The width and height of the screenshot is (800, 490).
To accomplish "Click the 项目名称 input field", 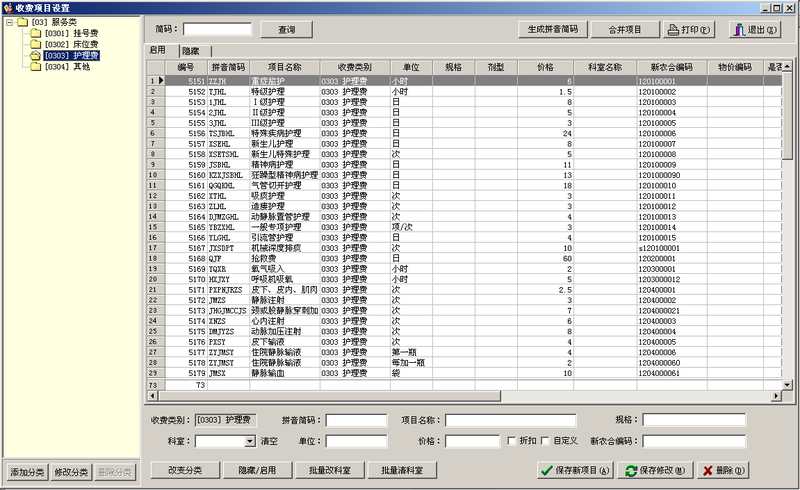I will click(511, 420).
